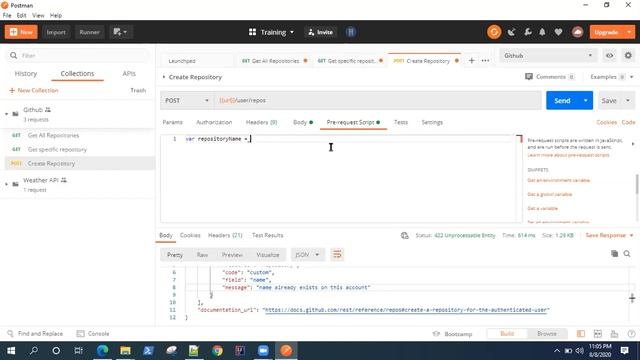Toggle response line wrap icon
The height and width of the screenshot is (360, 640).
[x=337, y=255]
